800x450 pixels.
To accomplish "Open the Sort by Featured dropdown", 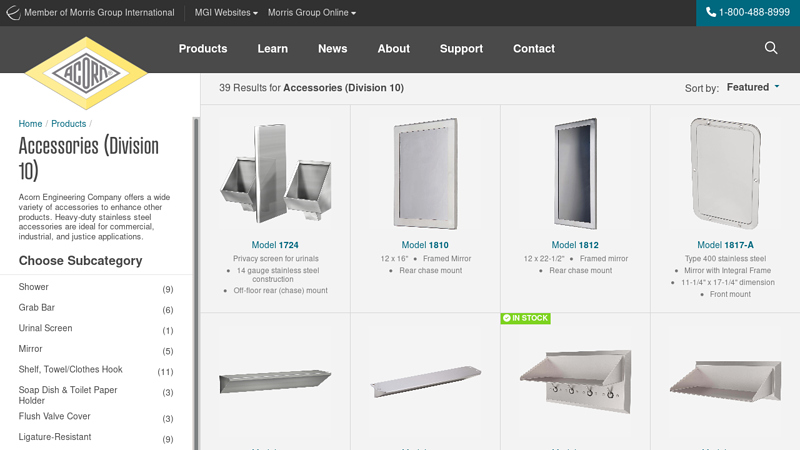I will (x=753, y=87).
